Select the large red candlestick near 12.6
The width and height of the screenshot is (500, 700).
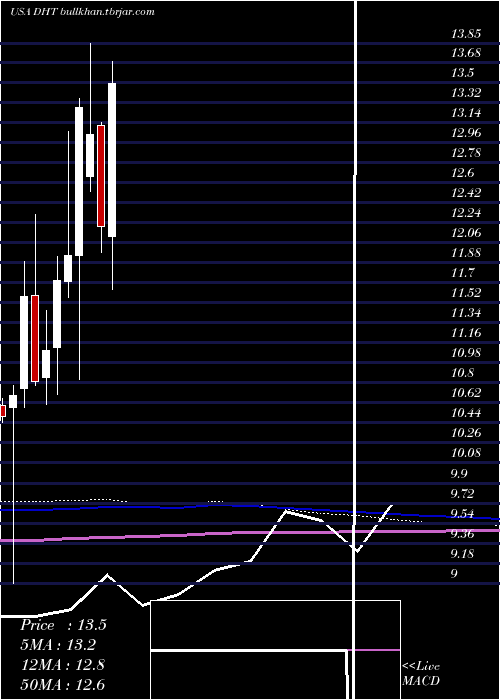(x=101, y=176)
